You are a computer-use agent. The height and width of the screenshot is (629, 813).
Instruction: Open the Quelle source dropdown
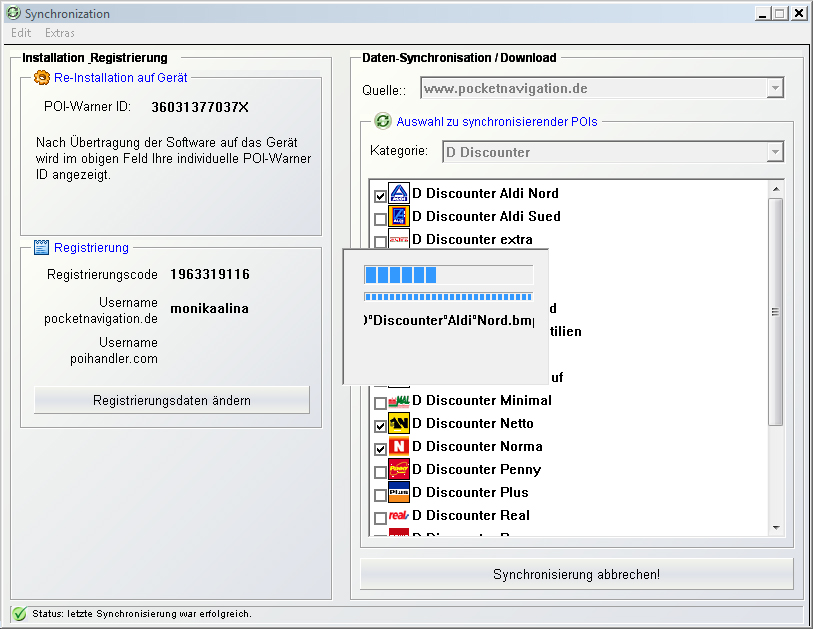tap(774, 89)
